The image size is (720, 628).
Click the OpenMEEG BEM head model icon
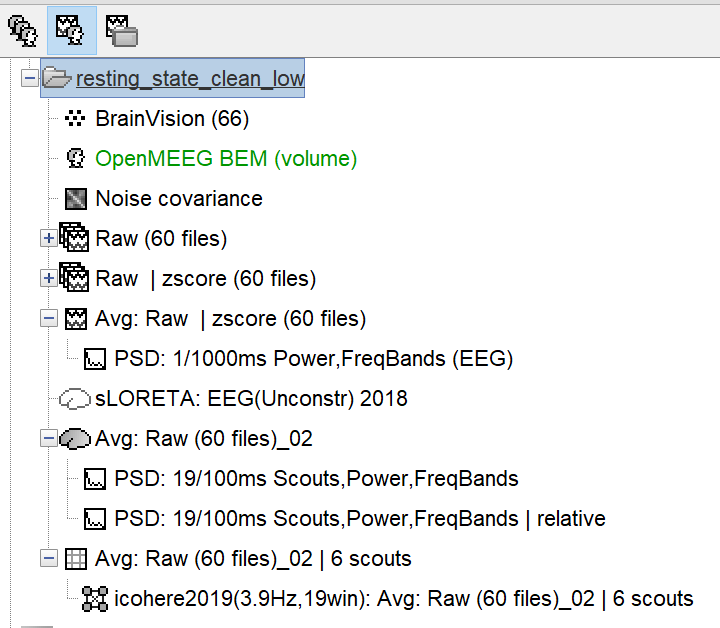coord(76,159)
